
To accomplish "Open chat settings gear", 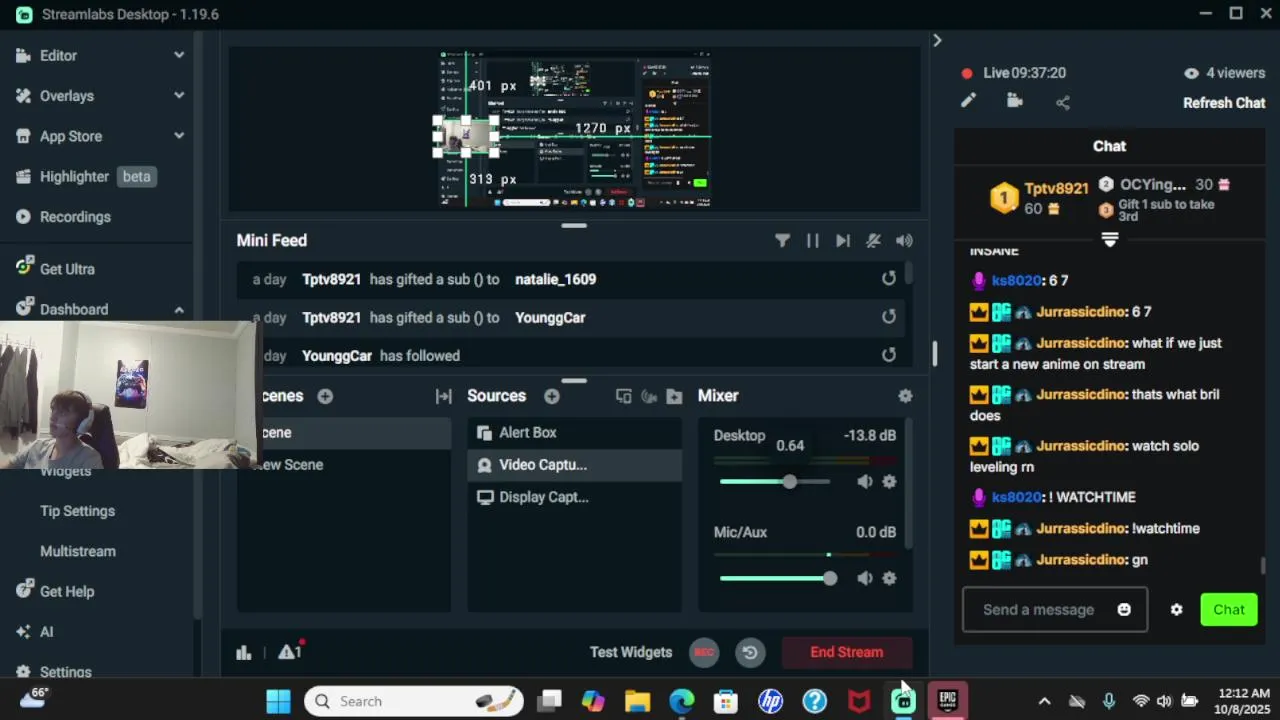I will [1176, 610].
